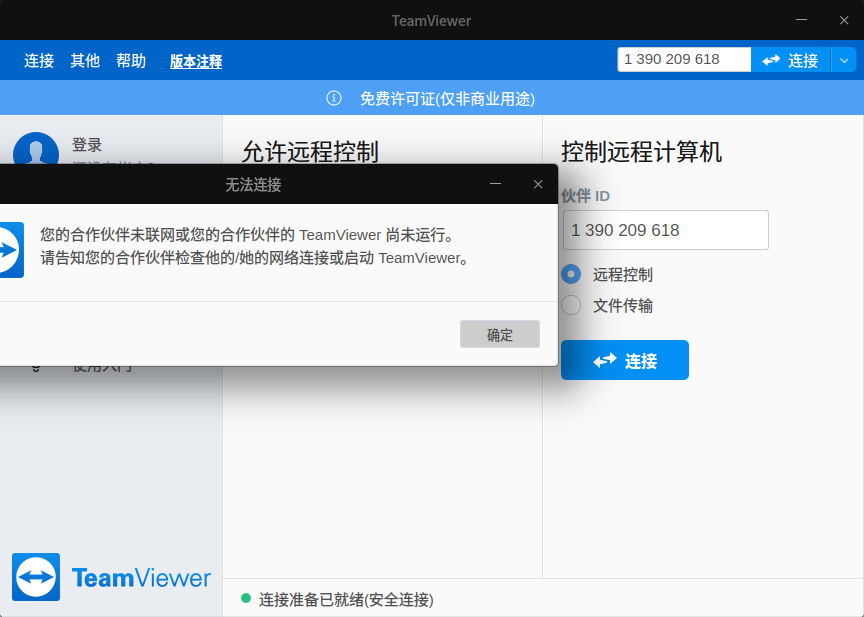This screenshot has height=617, width=864.
Task: Click the green connection-ready status dot
Action: [247, 600]
